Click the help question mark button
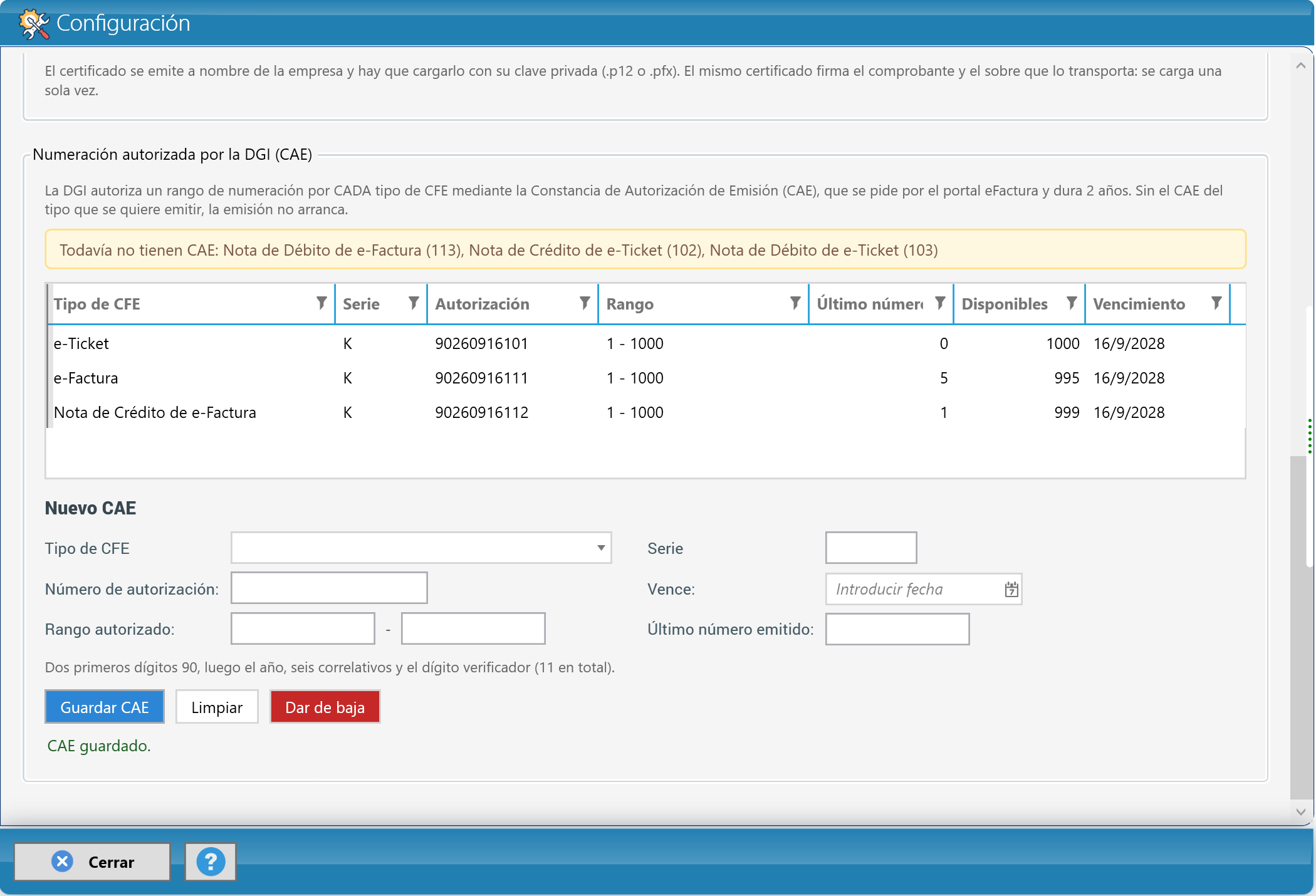Image resolution: width=1316 pixels, height=896 pixels. [x=211, y=862]
